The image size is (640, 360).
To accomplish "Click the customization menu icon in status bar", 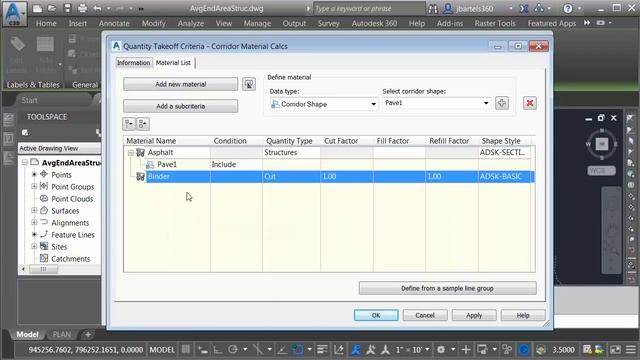I will click(631, 349).
